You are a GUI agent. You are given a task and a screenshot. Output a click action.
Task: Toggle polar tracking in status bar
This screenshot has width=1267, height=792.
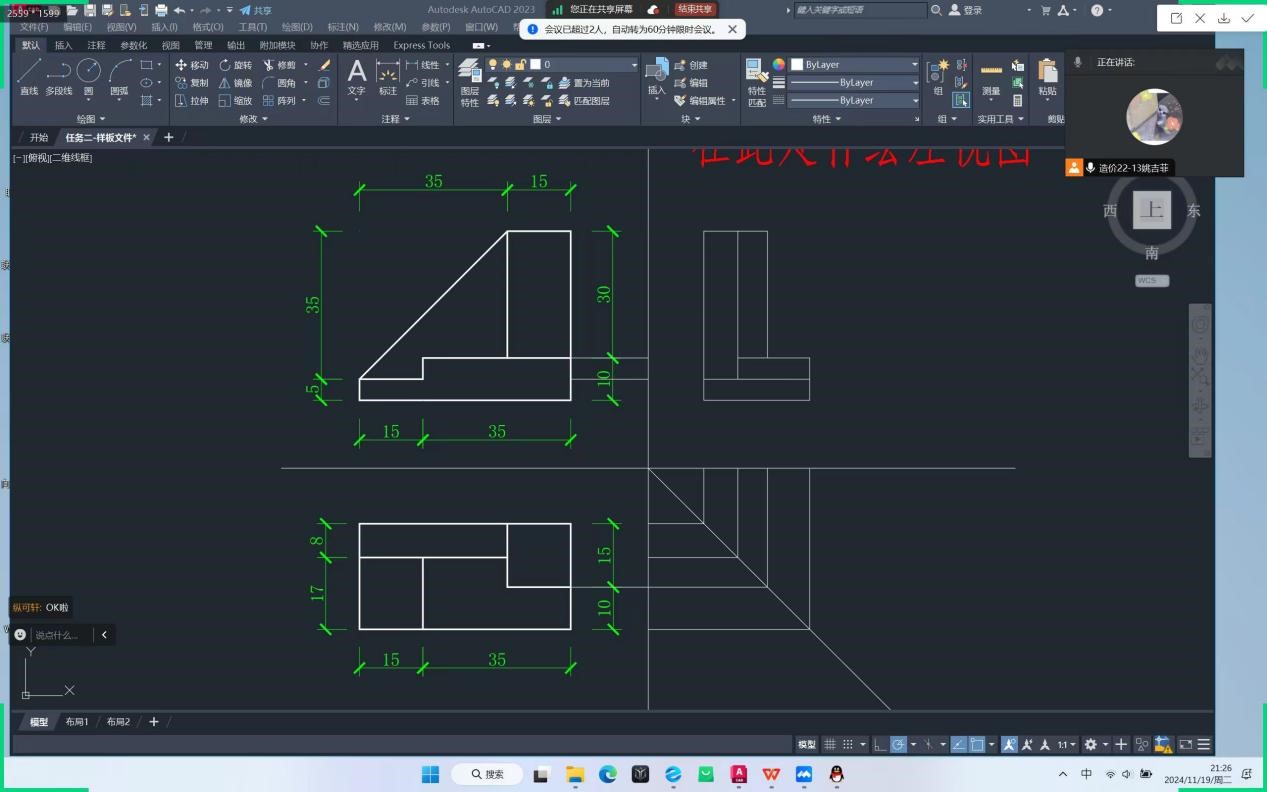(898, 745)
